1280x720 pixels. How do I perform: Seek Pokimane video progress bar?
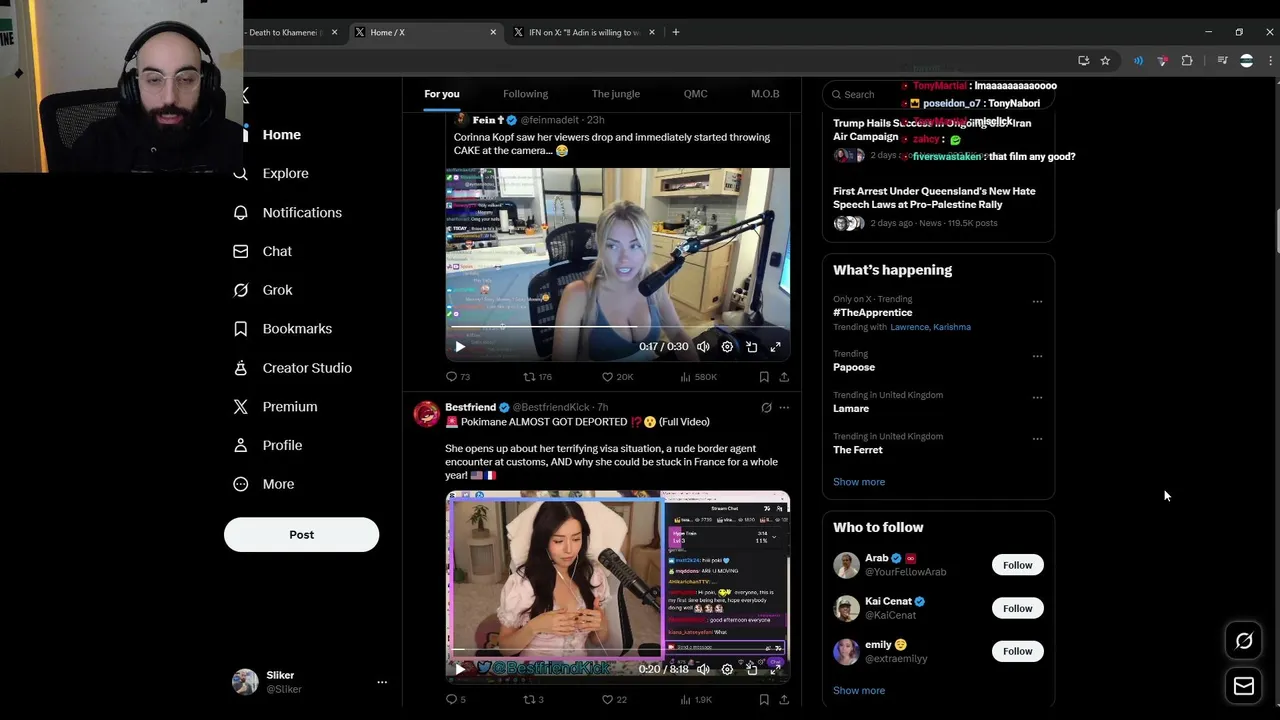617,650
